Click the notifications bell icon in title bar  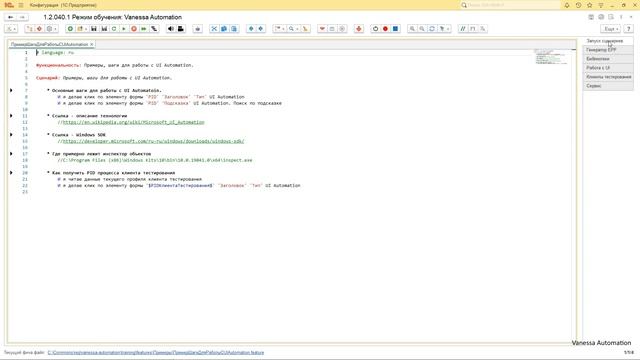coord(567,5)
